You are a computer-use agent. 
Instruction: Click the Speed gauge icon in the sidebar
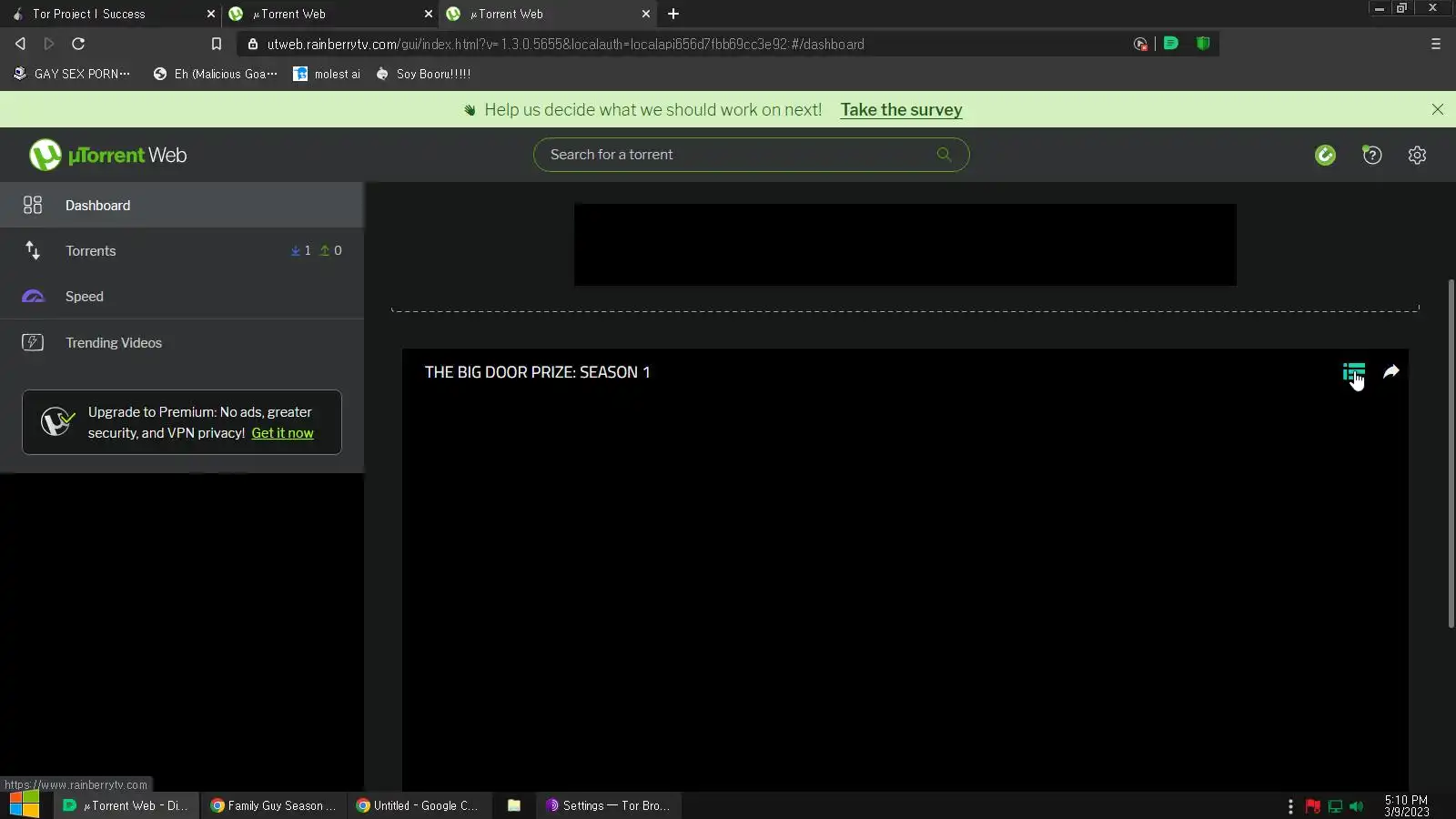[33, 297]
